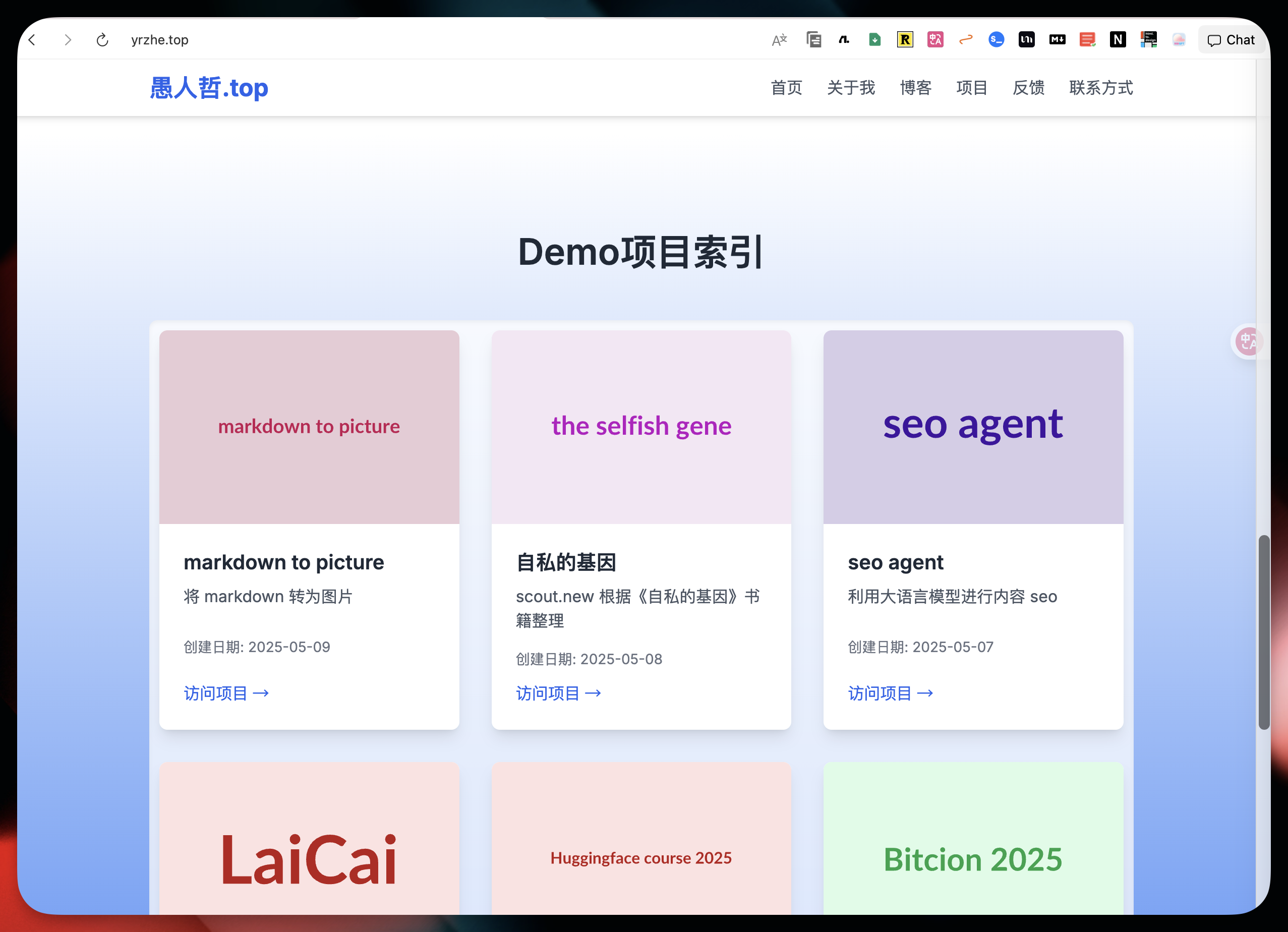Open the 博客 navigation item

[915, 88]
